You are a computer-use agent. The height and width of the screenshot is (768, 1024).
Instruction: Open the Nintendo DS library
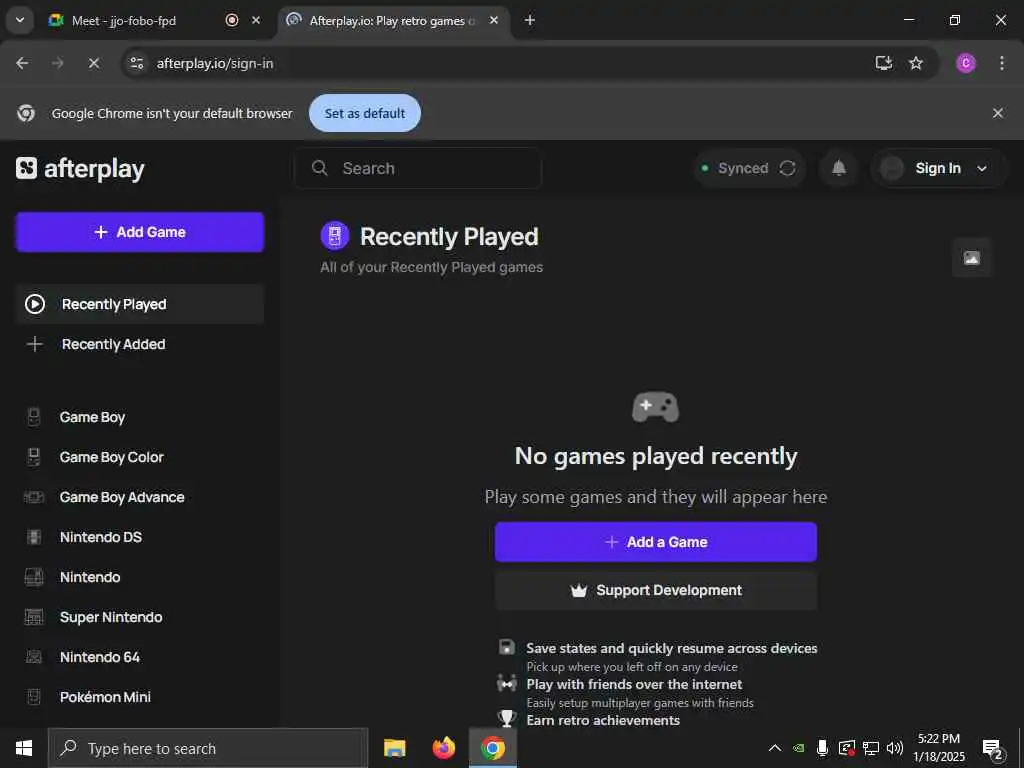[x=140, y=537]
